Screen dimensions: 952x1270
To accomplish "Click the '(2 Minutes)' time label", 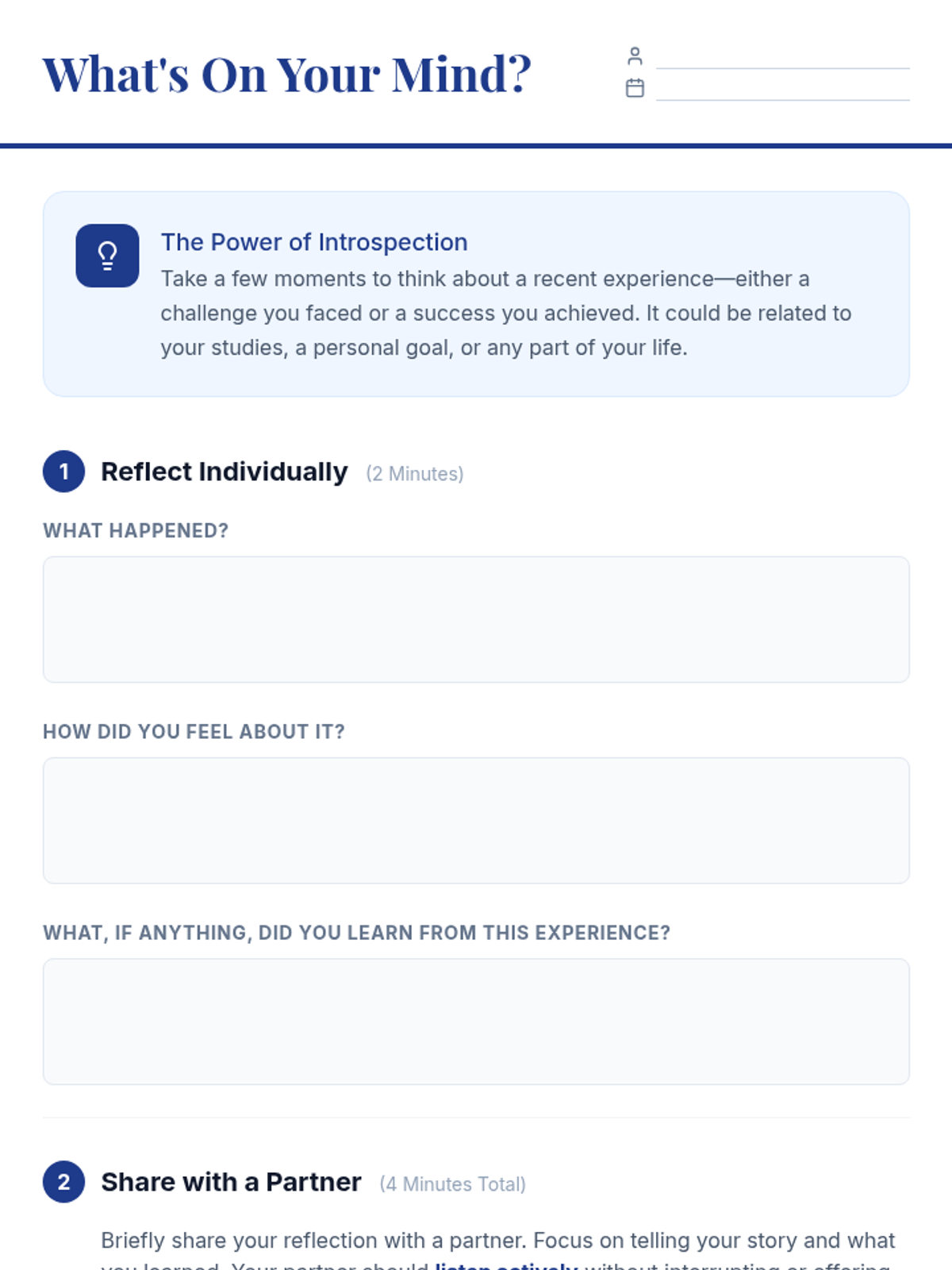I will (414, 474).
